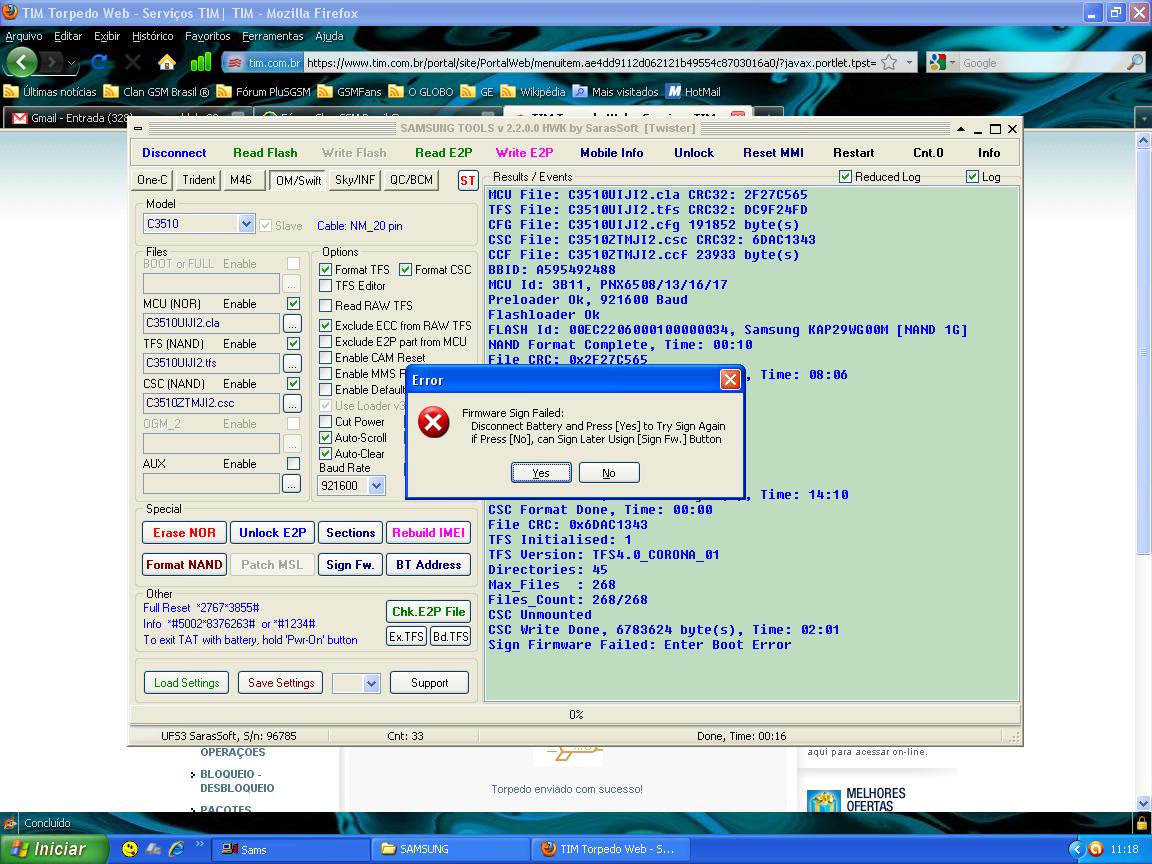The image size is (1152, 864).
Task: Enable the Read RAW TFS option
Action: point(325,306)
